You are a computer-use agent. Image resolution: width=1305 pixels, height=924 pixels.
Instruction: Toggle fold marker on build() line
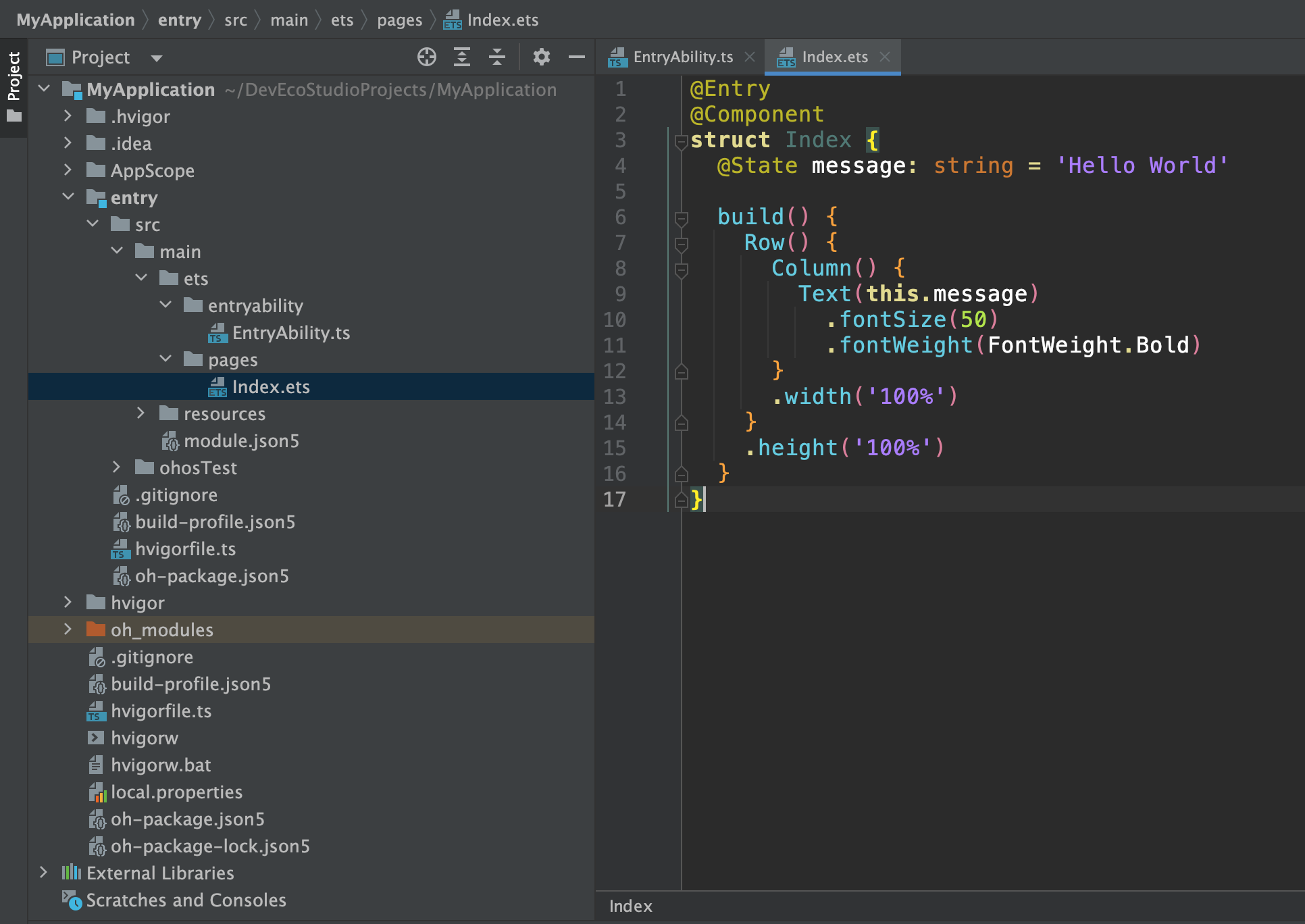(681, 218)
